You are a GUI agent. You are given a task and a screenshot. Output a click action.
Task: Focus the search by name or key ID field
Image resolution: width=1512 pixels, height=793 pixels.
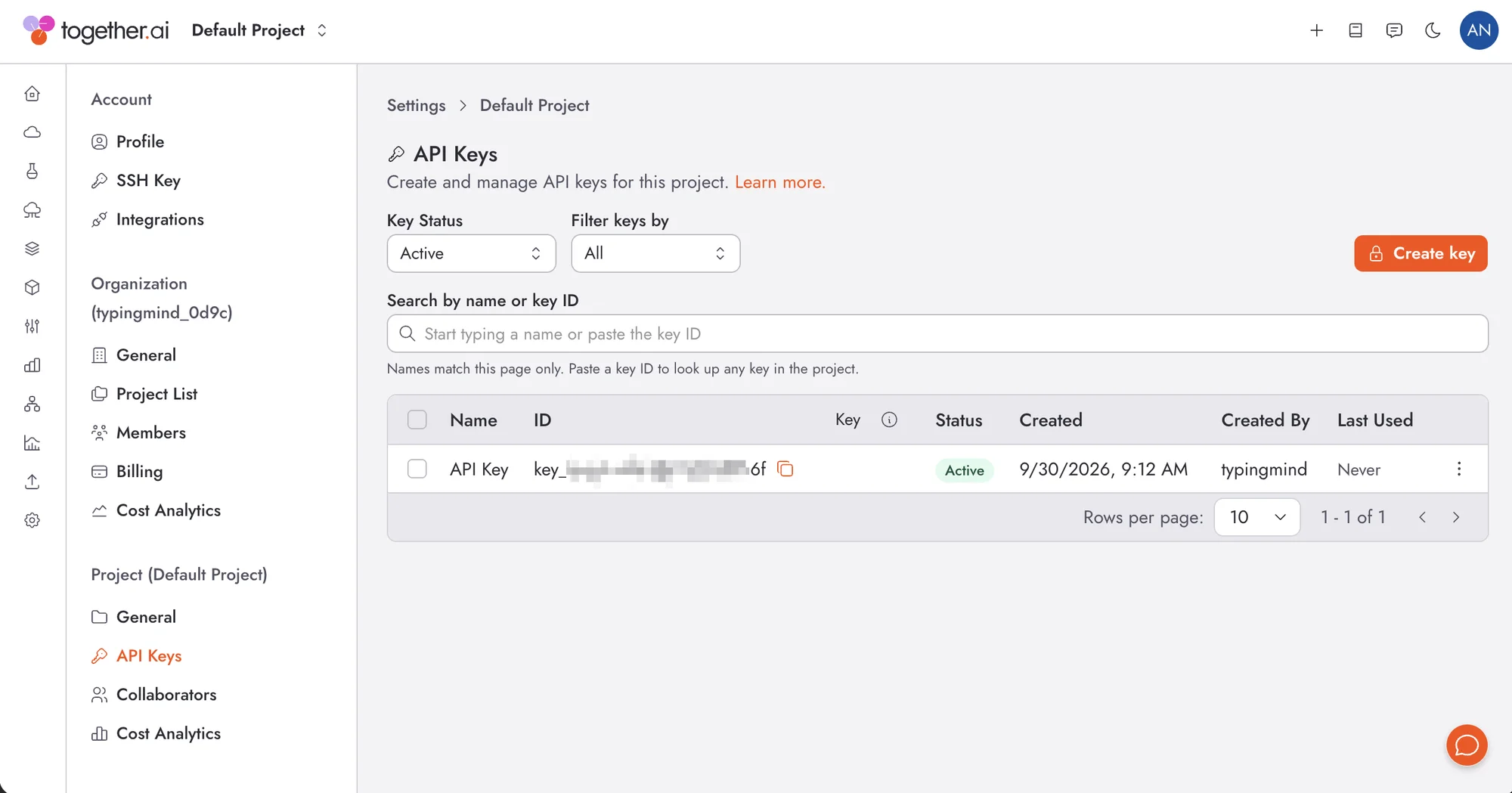[x=937, y=333]
